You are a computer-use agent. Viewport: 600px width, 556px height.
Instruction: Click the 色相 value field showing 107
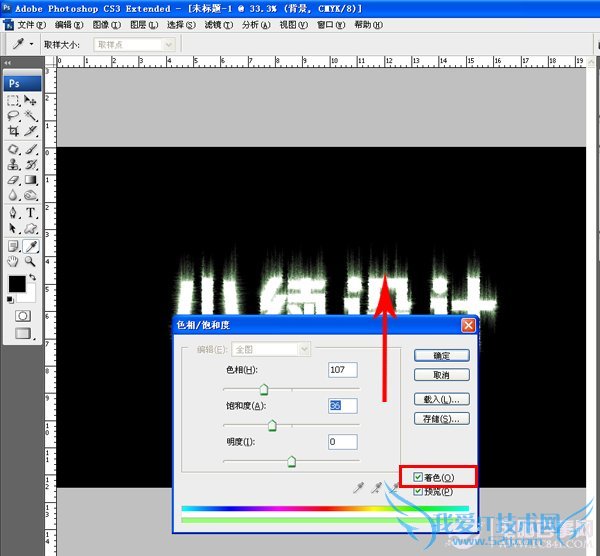click(x=343, y=370)
